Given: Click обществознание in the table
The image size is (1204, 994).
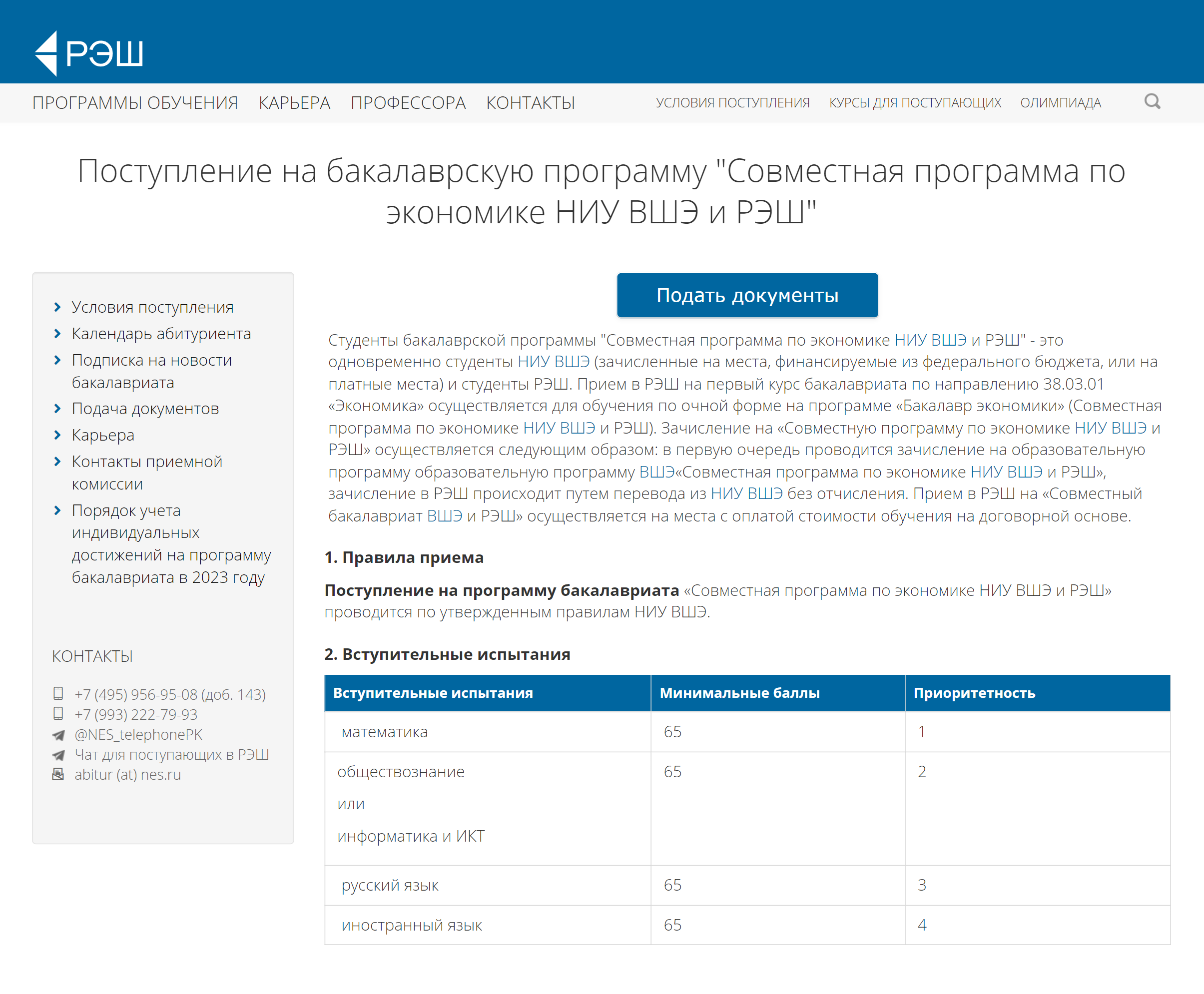Looking at the screenshot, I should (x=401, y=772).
